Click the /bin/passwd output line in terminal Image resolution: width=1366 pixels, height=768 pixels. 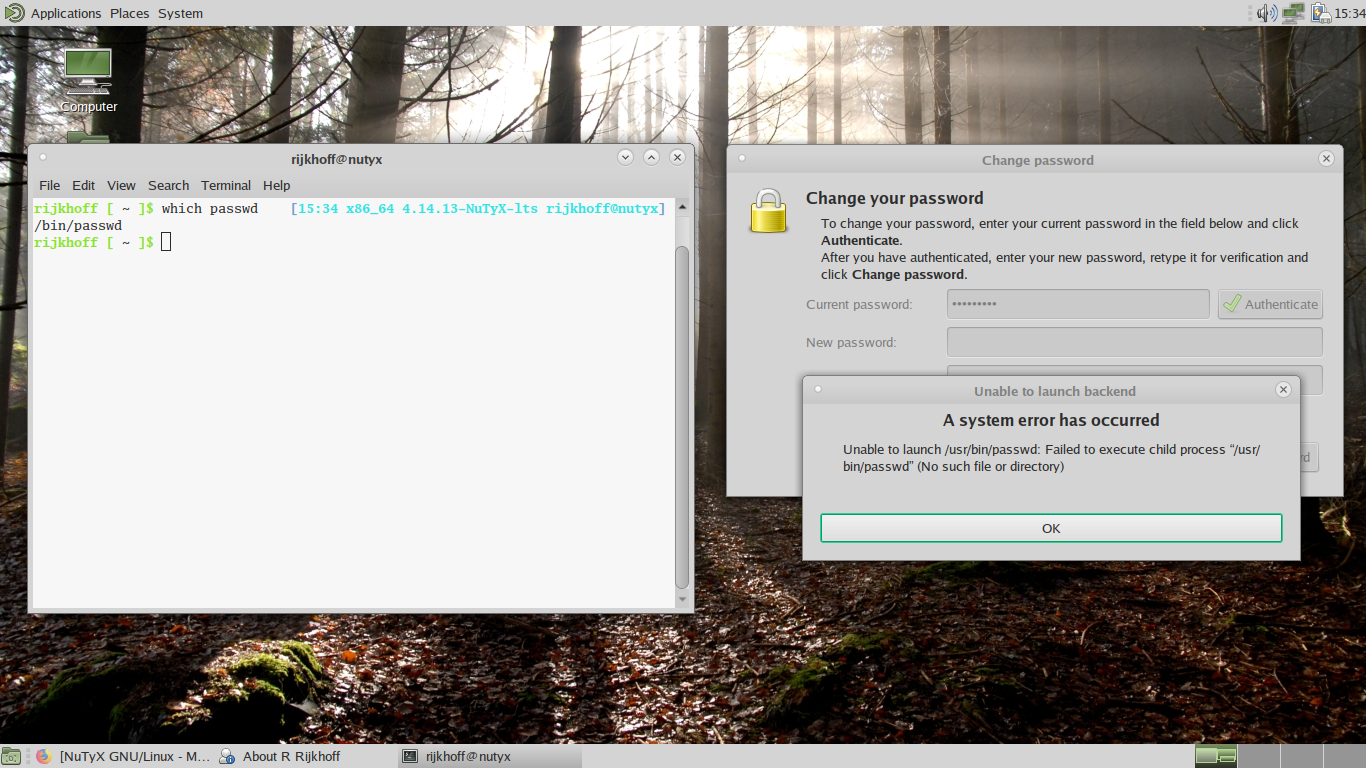point(78,226)
